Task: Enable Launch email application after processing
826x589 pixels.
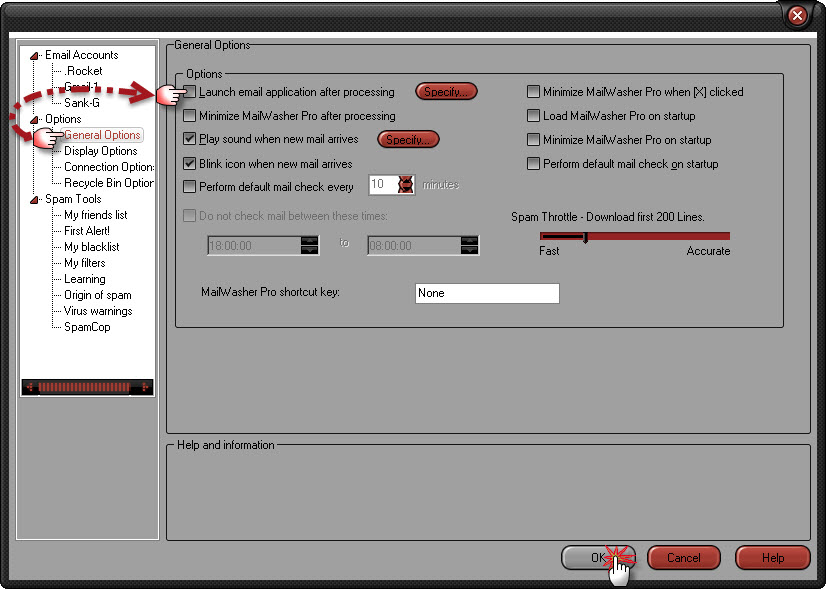Action: tap(190, 92)
